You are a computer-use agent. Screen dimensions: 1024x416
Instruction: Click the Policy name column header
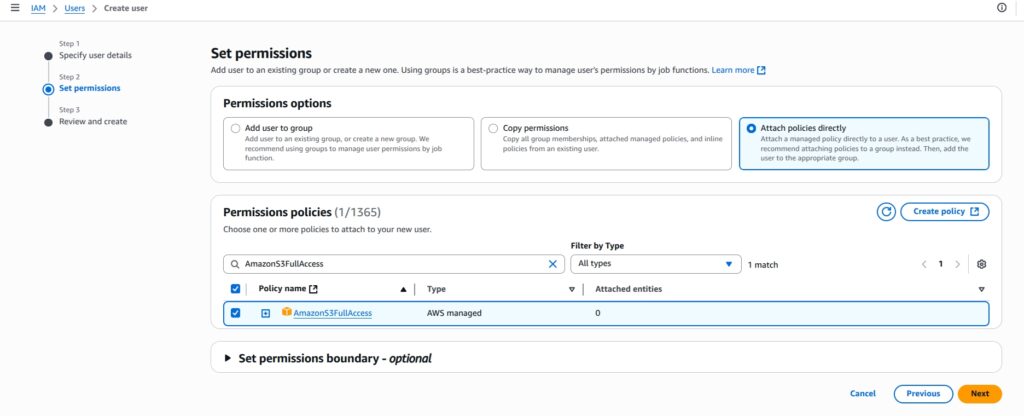pos(283,289)
